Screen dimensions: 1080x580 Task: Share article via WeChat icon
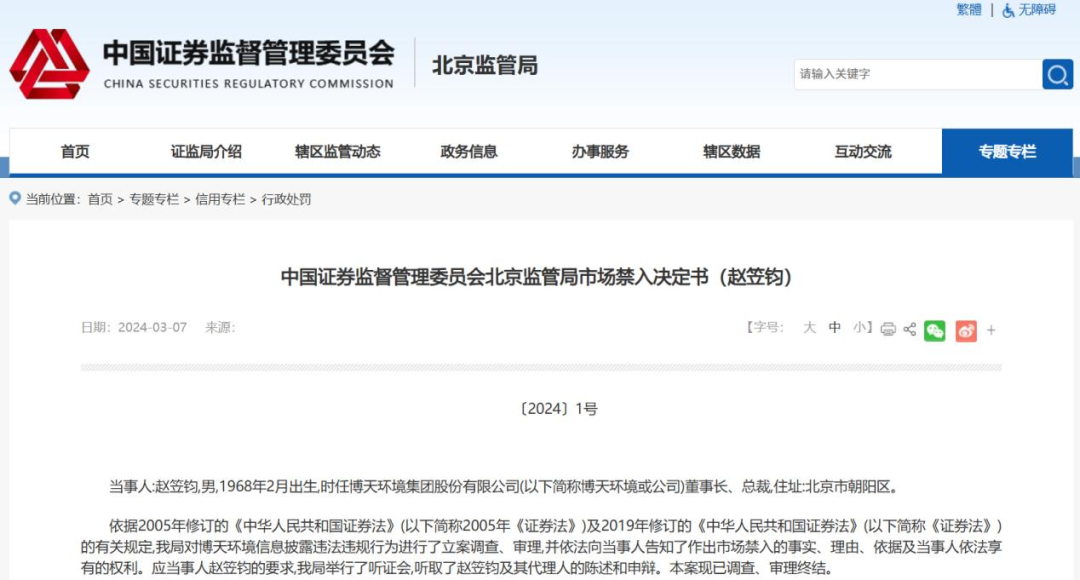935,331
